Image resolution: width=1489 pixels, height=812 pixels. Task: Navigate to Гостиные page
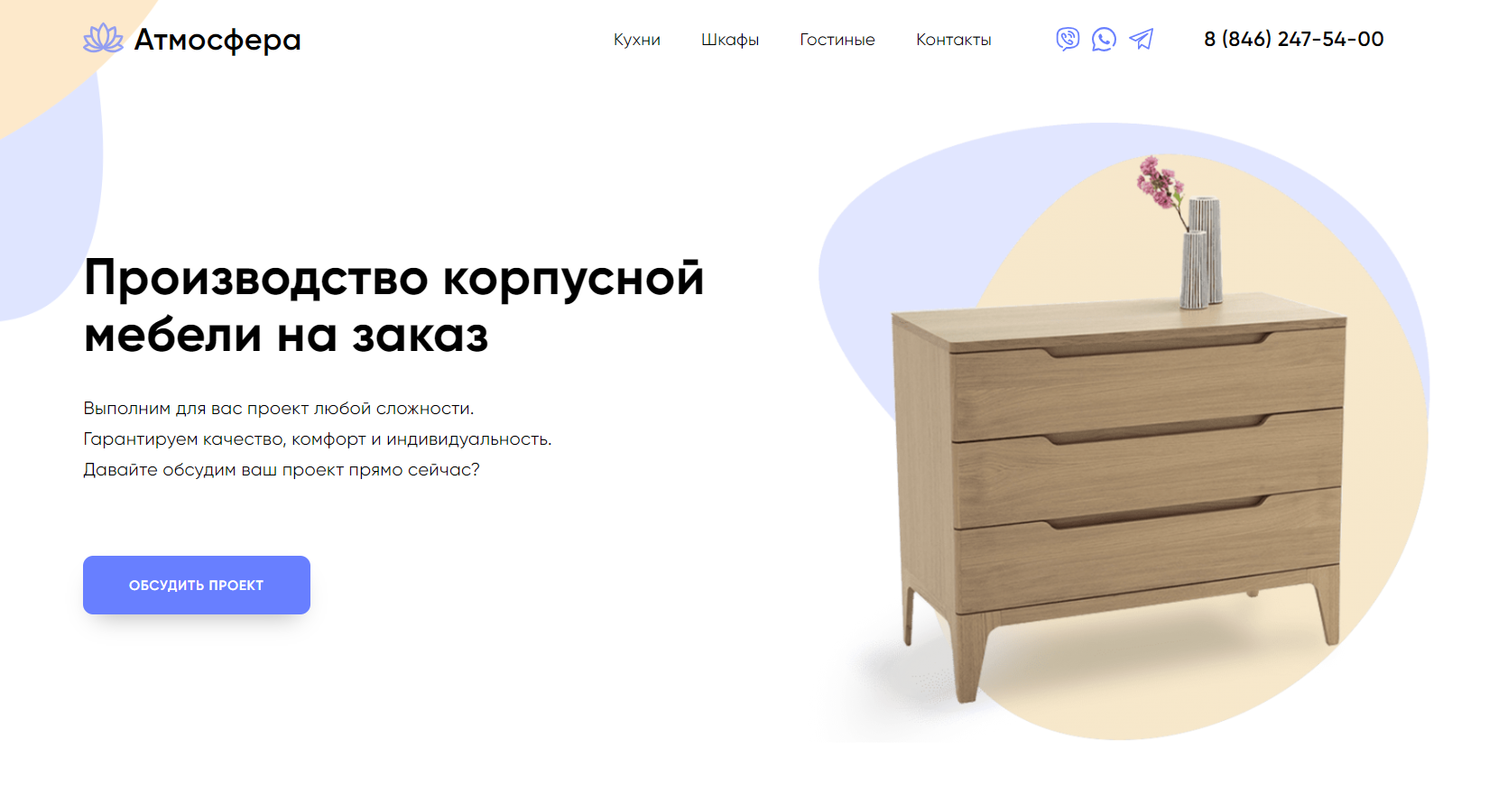[x=837, y=40]
